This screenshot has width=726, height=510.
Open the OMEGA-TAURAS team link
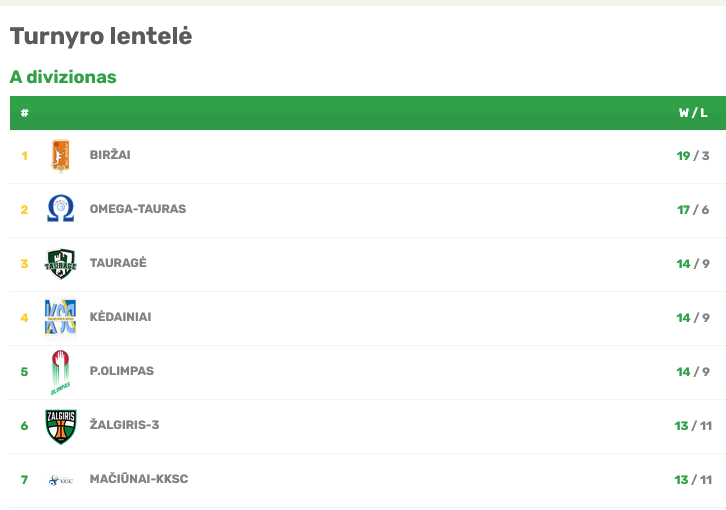138,209
